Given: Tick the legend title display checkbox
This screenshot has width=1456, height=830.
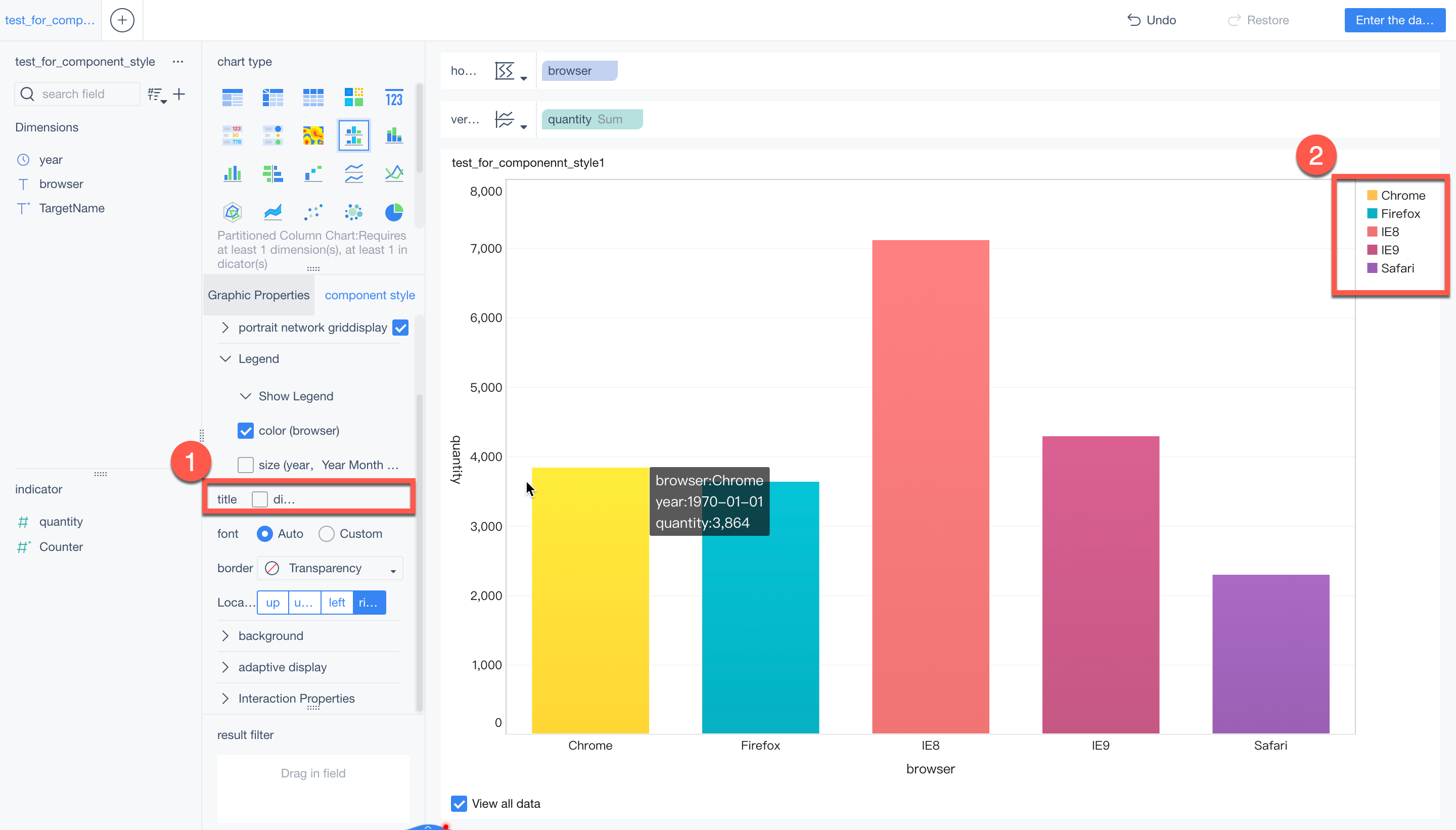Looking at the screenshot, I should (260, 499).
